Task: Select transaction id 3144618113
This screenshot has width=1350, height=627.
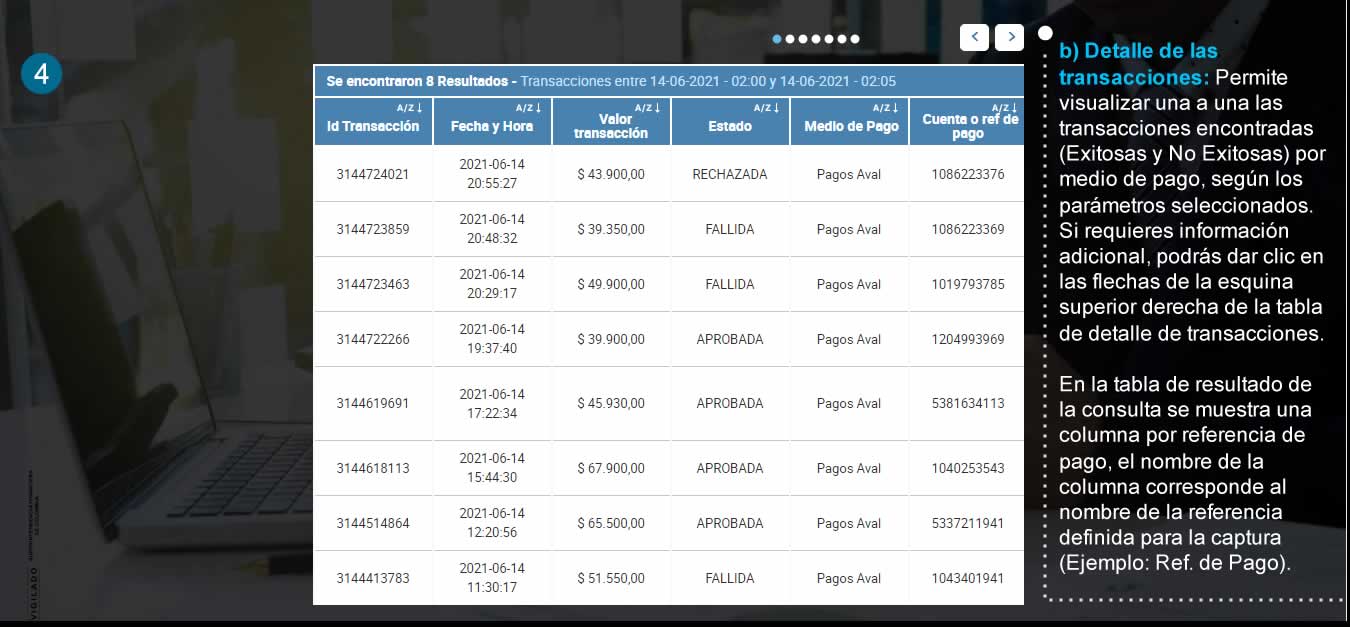Action: [373, 468]
